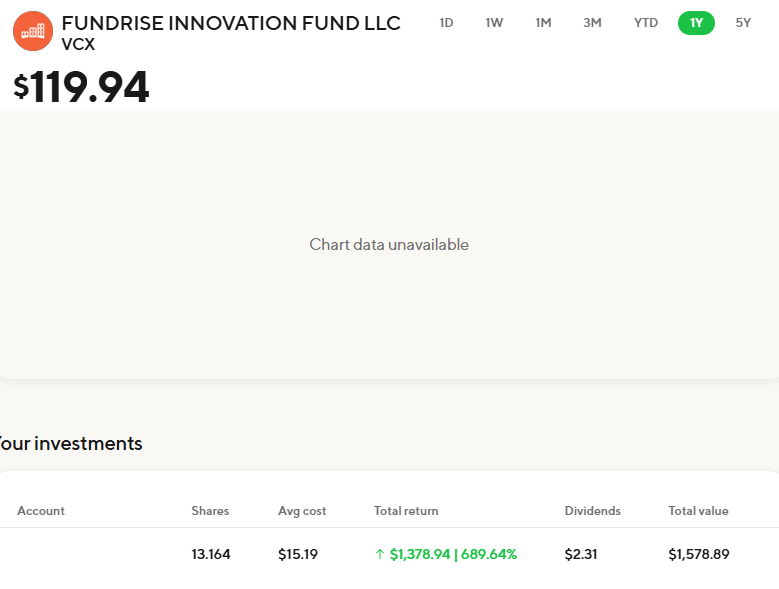The image size is (779, 589).
Task: Click the Chart data unavailable message
Action: [389, 245]
